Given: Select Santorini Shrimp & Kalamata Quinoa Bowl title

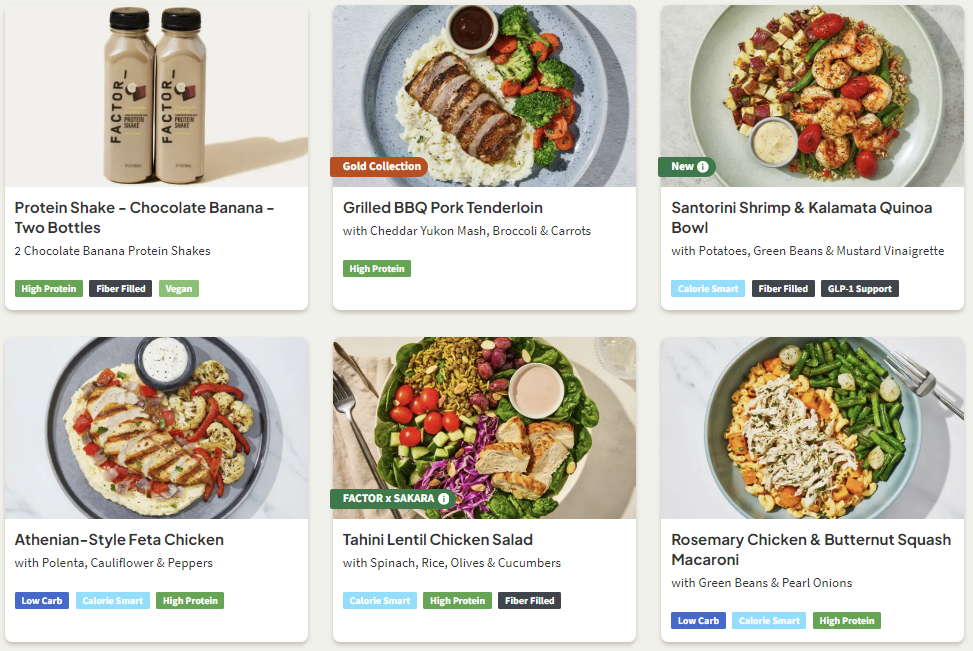Looking at the screenshot, I should click(x=801, y=217).
